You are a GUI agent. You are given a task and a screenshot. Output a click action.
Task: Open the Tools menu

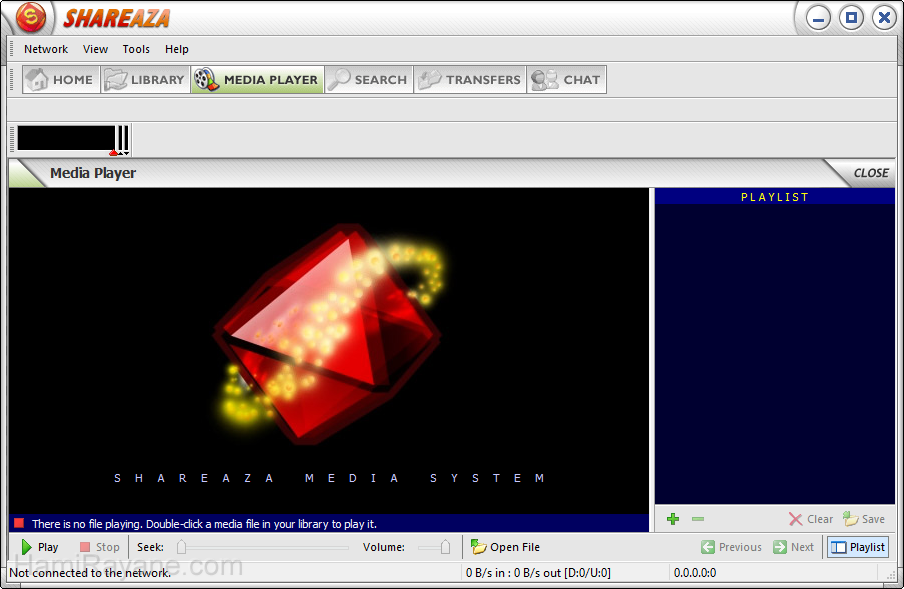point(136,49)
